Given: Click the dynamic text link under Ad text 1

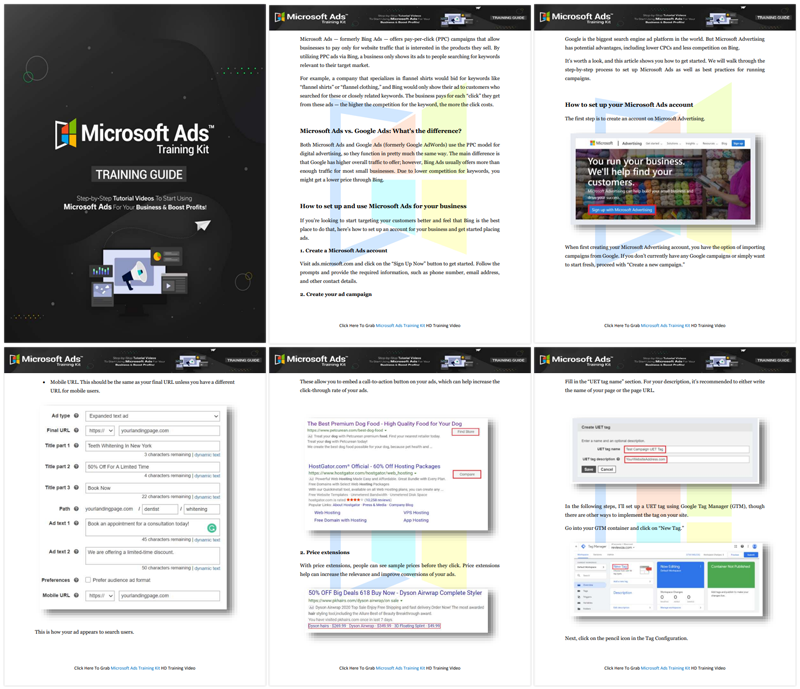Looking at the screenshot, I should (x=207, y=539).
